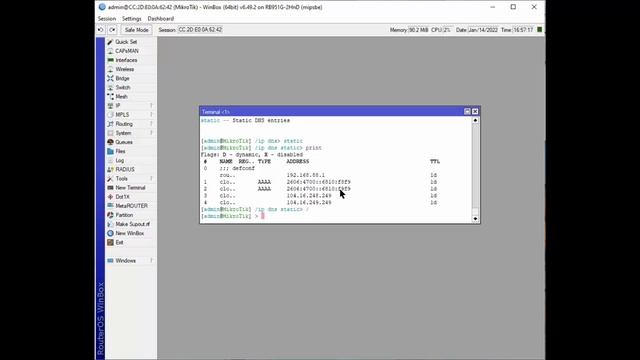
Task: Click the Terminal scrollbar thumb
Action: click(x=475, y=211)
